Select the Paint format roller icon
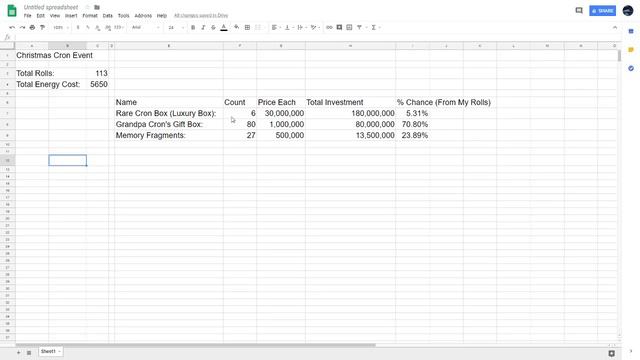The height and width of the screenshot is (360, 640). click(42, 27)
